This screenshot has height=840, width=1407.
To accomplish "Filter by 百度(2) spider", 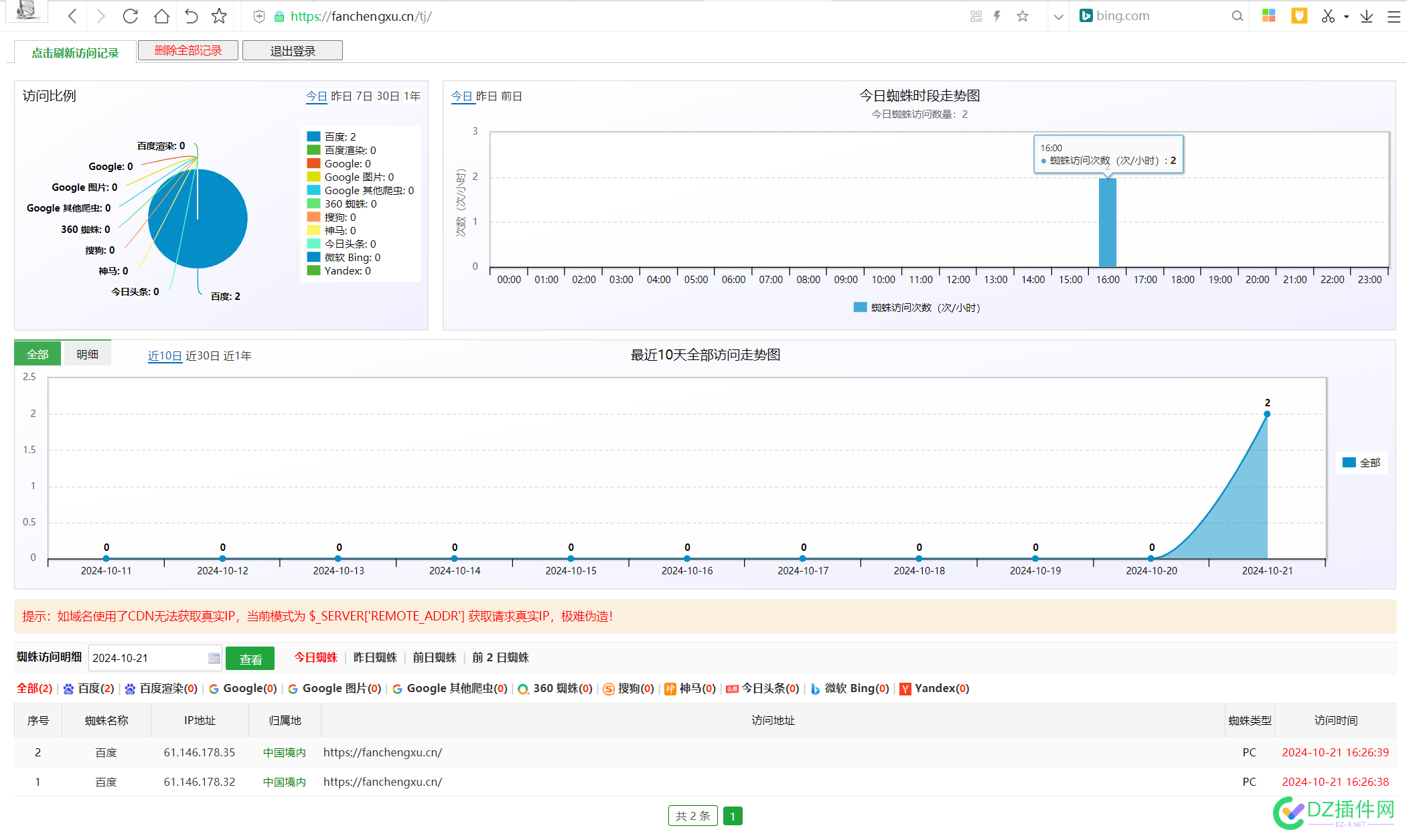I will 88,688.
